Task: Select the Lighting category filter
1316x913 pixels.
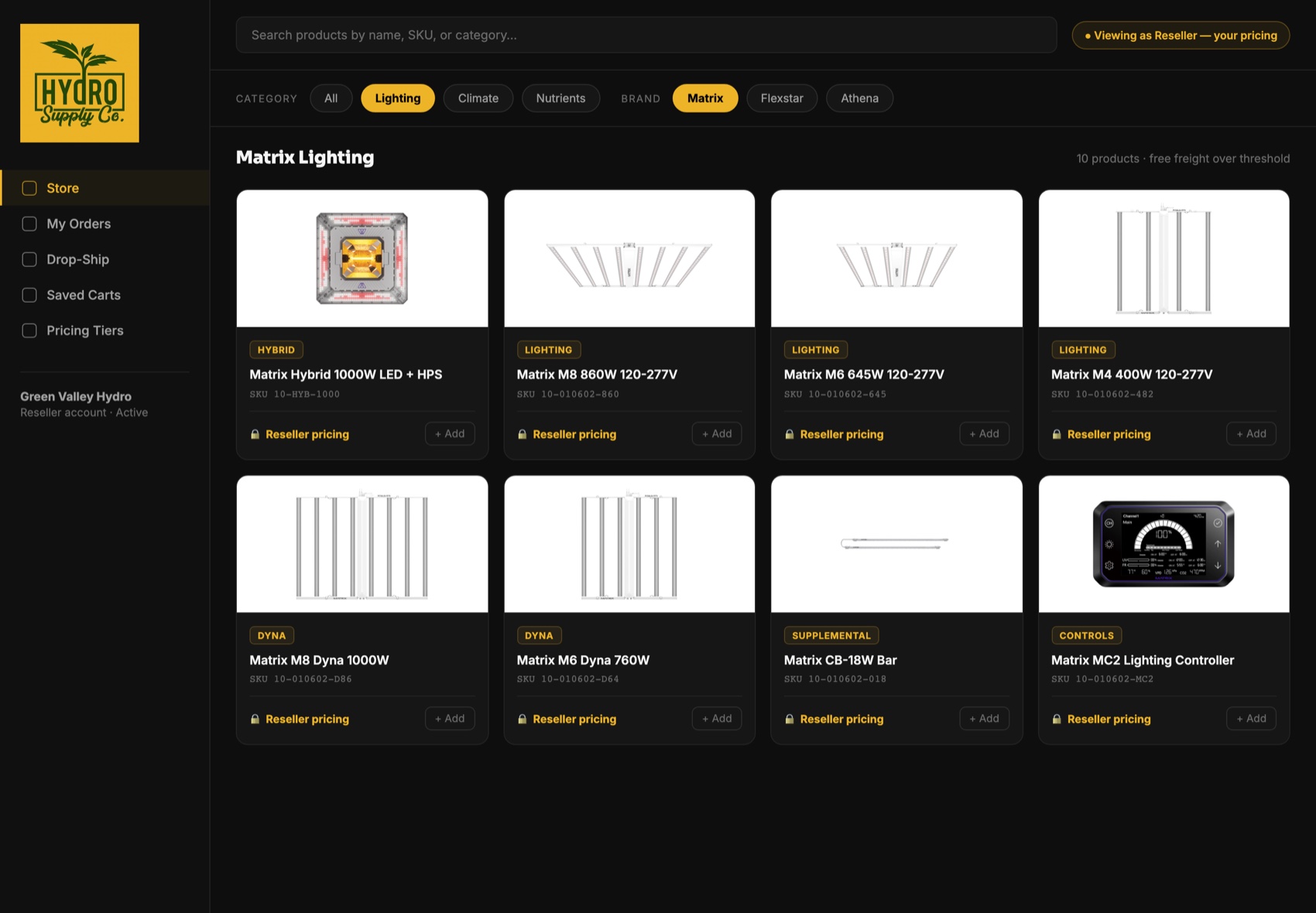Action: click(398, 98)
